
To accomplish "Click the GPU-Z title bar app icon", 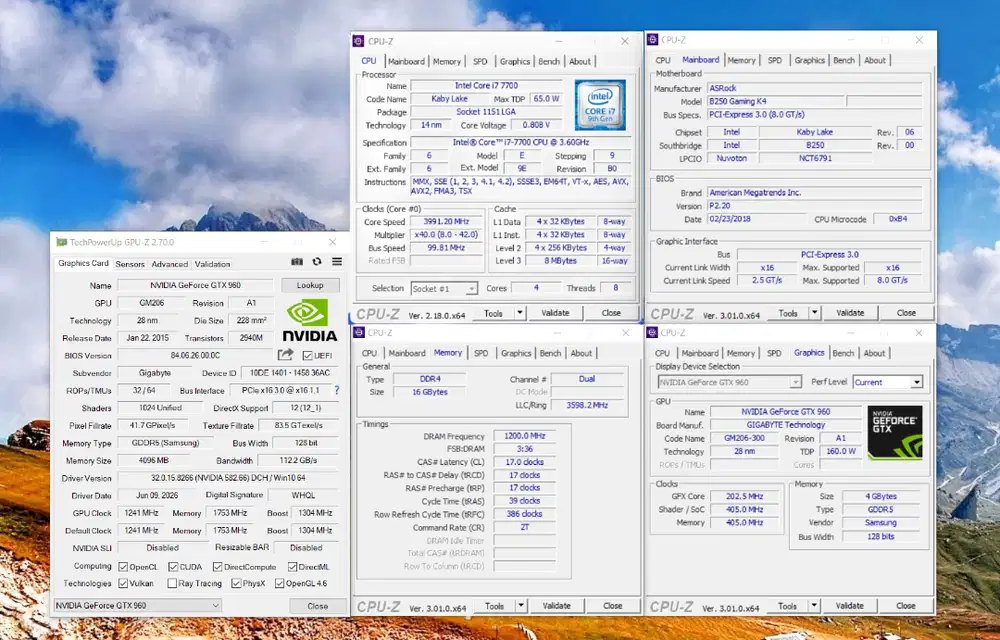I will 61,242.
